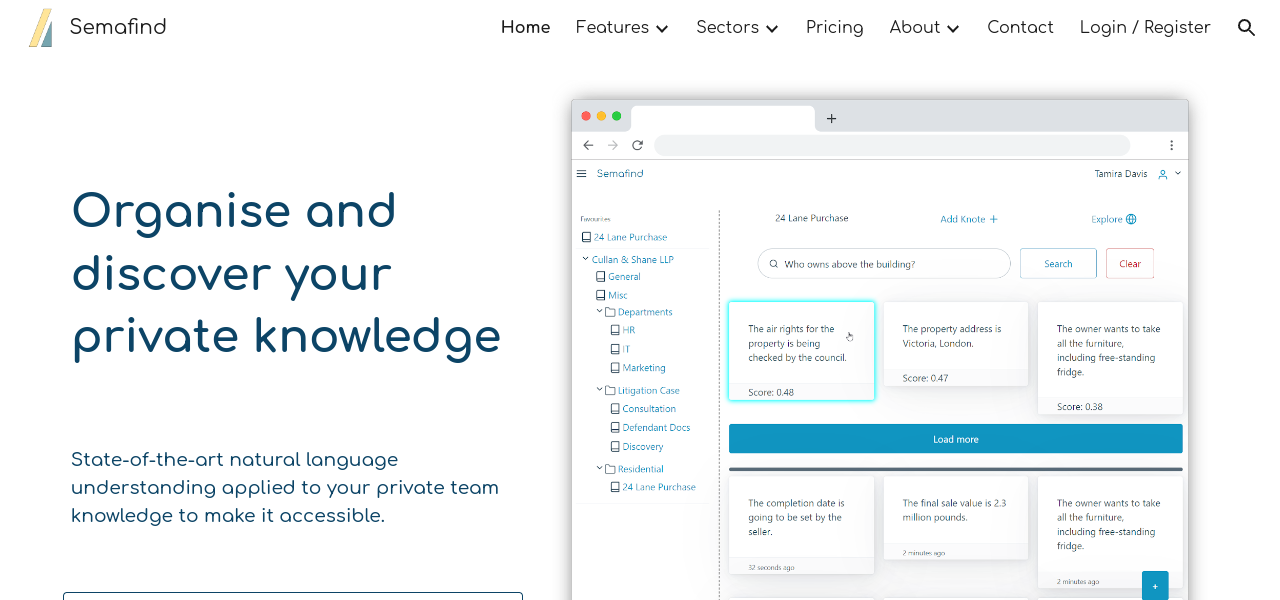Open the Sectors dropdown menu
The image size is (1280, 600).
pyautogui.click(x=737, y=28)
